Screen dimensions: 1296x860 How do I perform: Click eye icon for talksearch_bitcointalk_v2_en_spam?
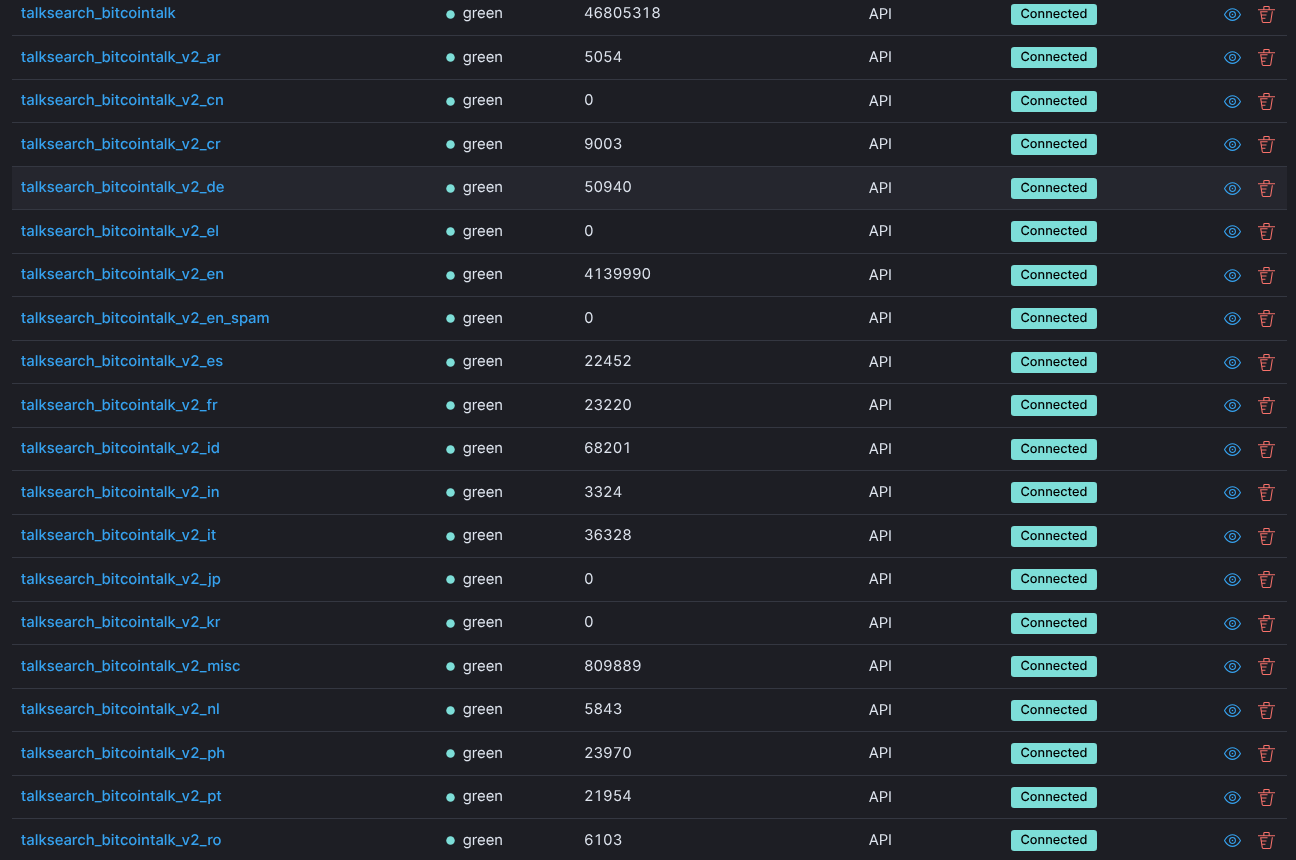pos(1233,318)
